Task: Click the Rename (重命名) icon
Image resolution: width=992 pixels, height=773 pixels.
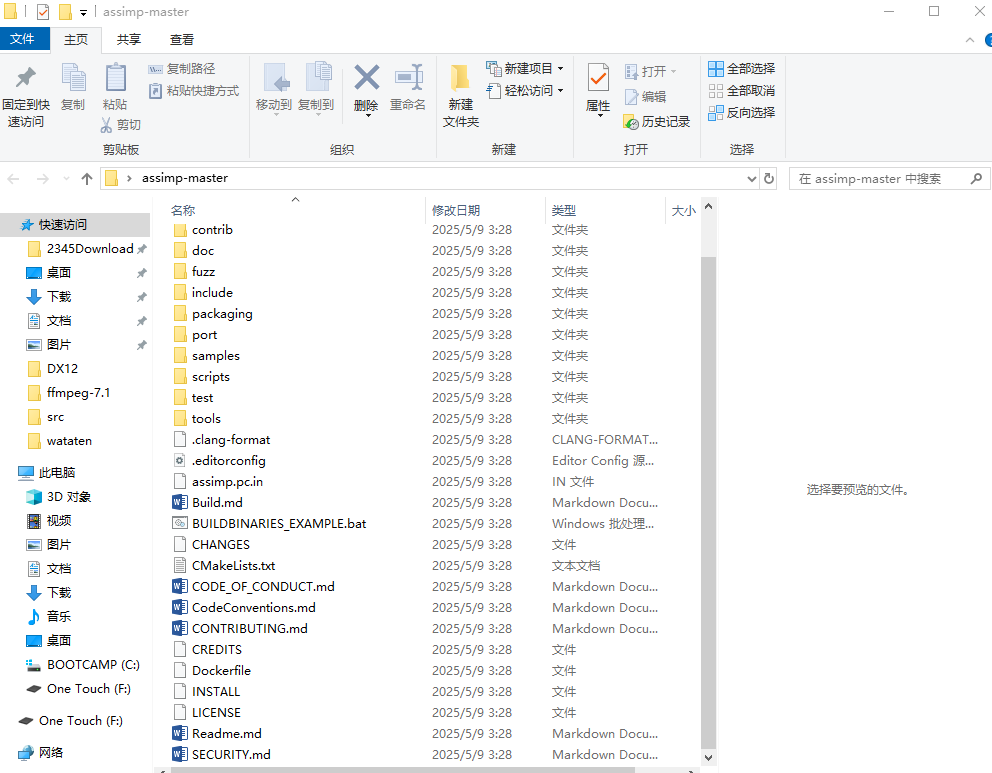Action: click(x=409, y=77)
